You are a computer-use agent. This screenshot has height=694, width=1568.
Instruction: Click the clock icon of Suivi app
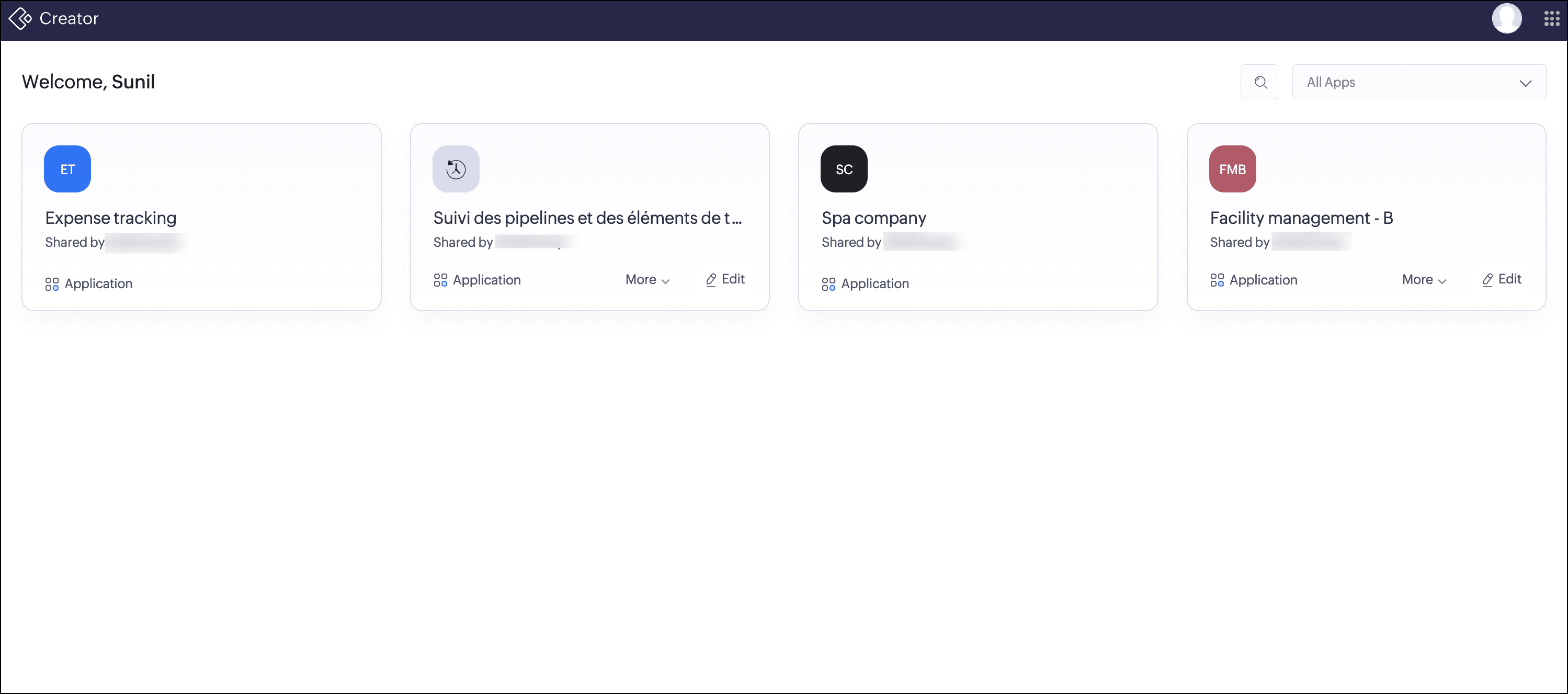click(x=456, y=169)
